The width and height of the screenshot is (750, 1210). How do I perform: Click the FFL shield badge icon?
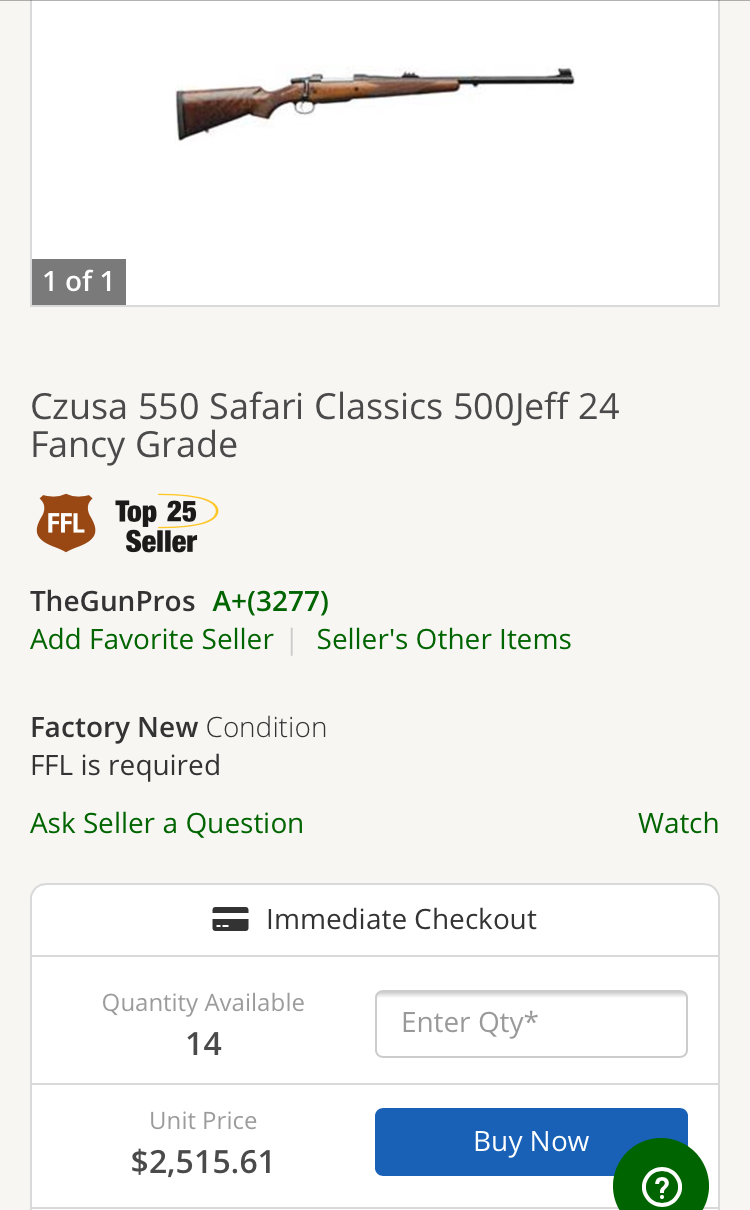click(66, 522)
